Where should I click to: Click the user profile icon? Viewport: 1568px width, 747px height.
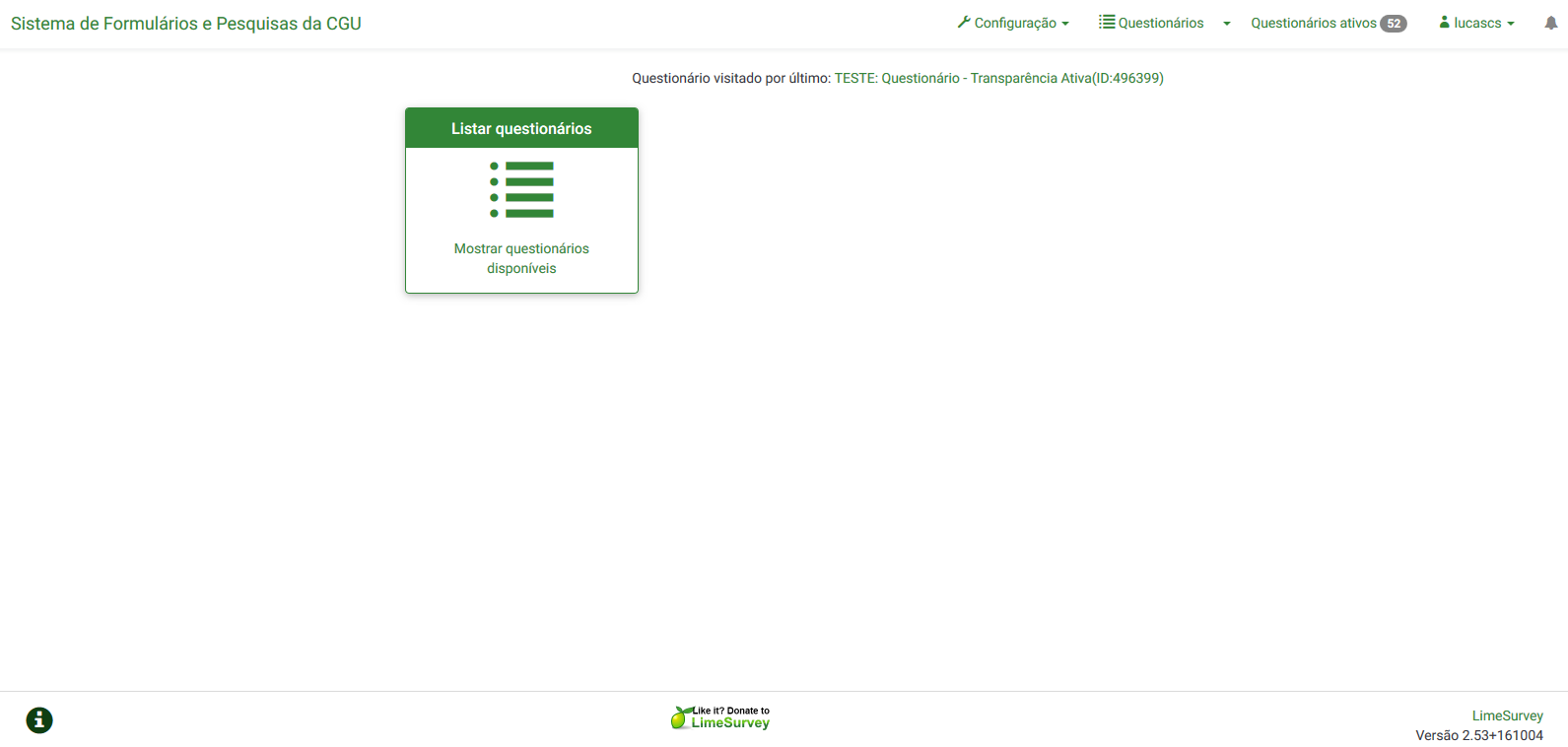click(x=1445, y=22)
